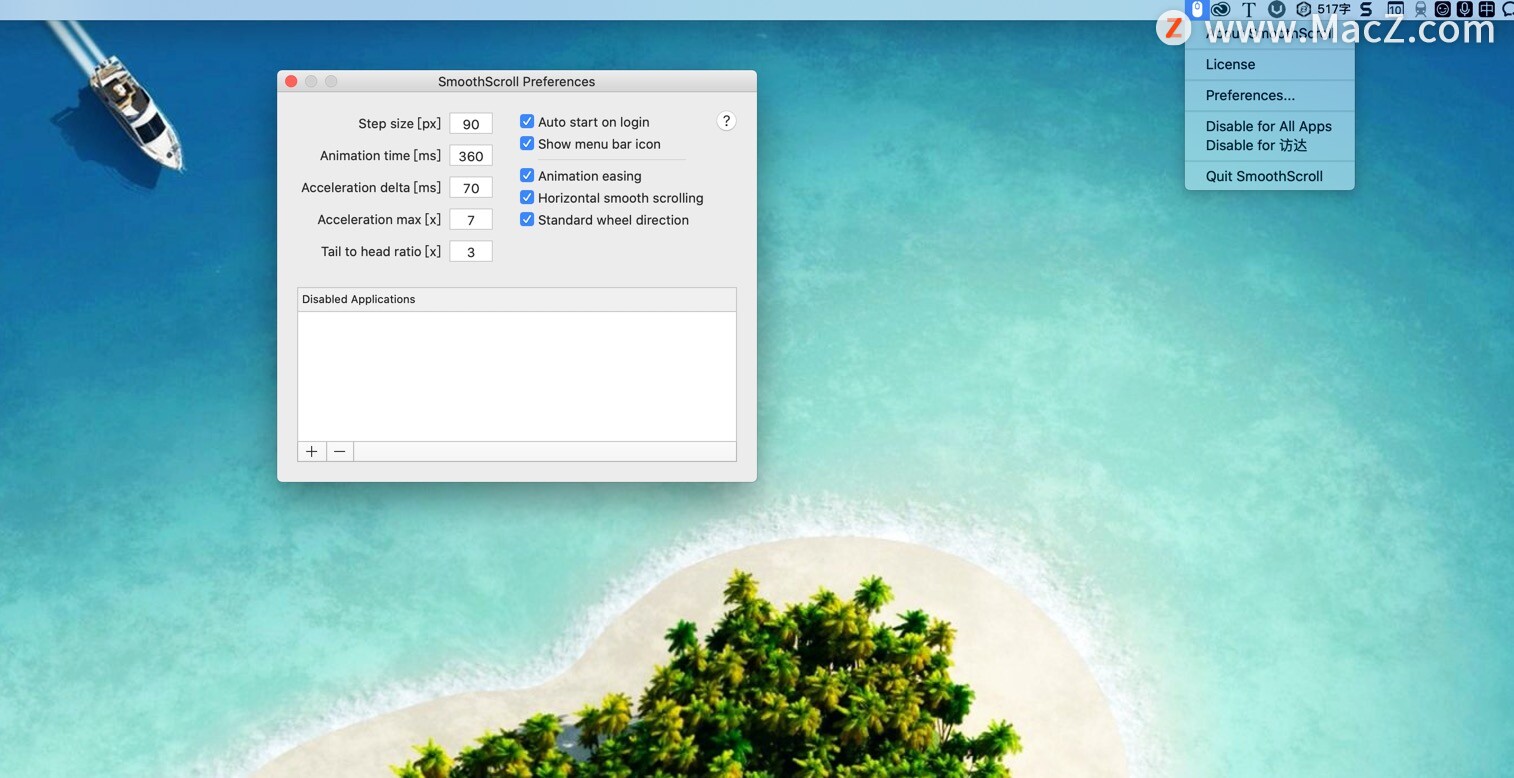Click the round U-shaped menu bar icon
This screenshot has width=1514, height=778.
(1276, 9)
